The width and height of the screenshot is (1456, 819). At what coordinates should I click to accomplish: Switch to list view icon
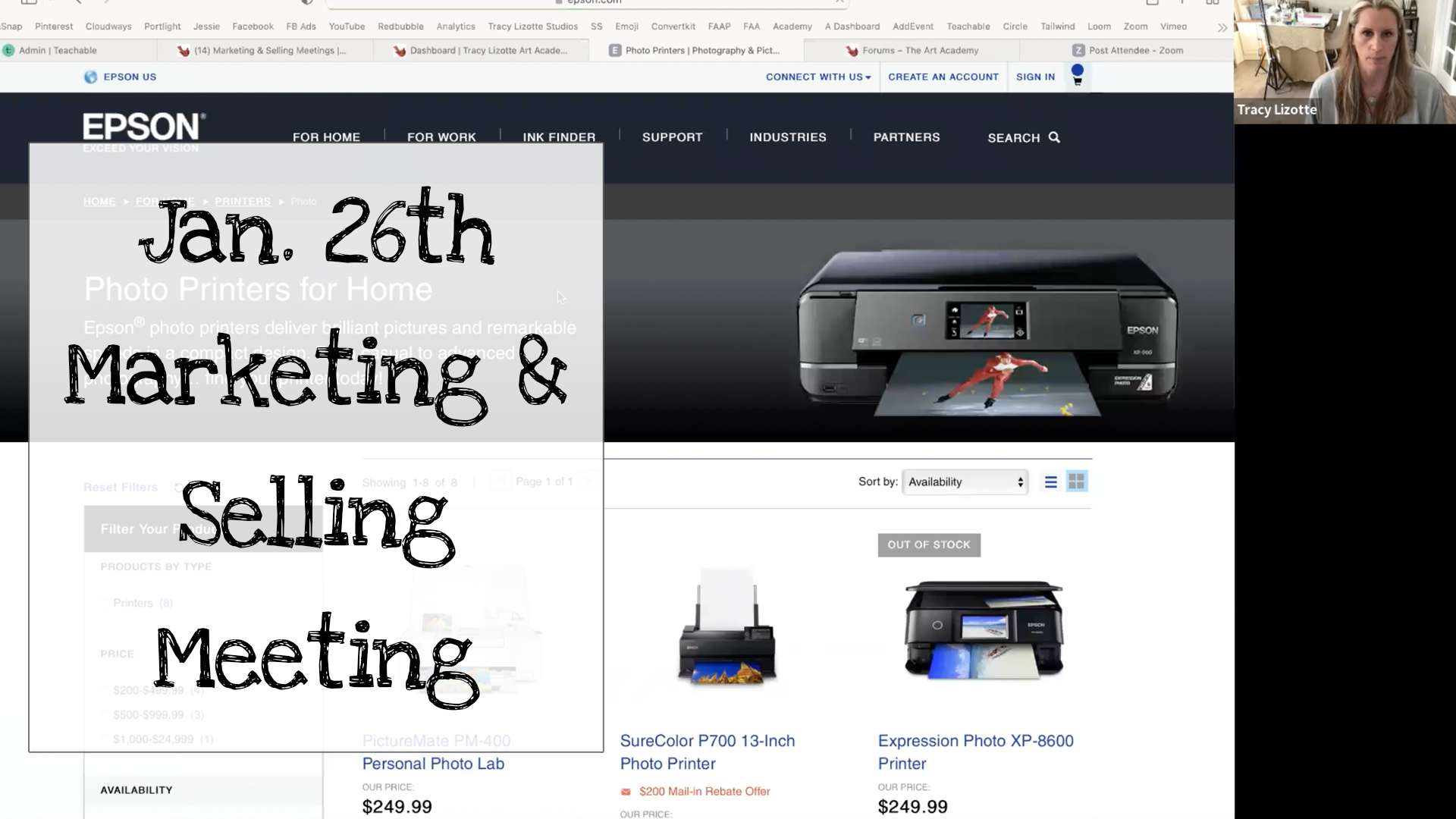coord(1050,482)
